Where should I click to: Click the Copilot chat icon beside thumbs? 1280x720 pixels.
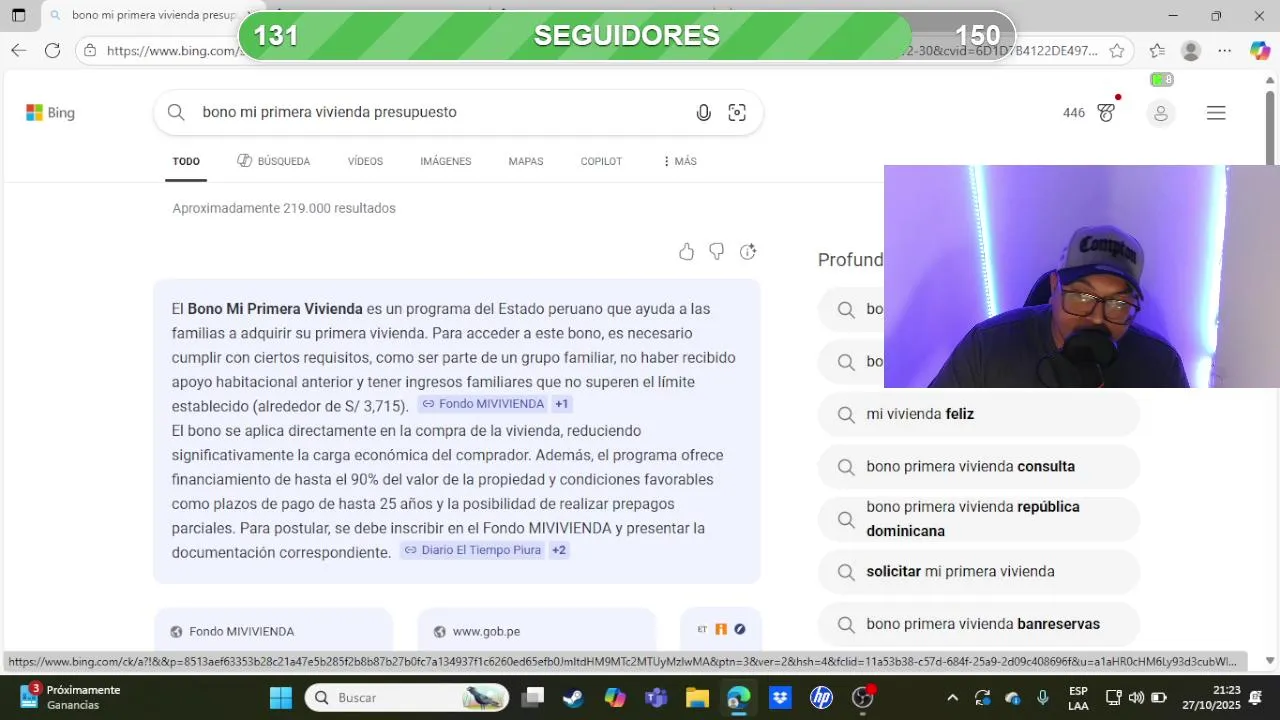(747, 252)
